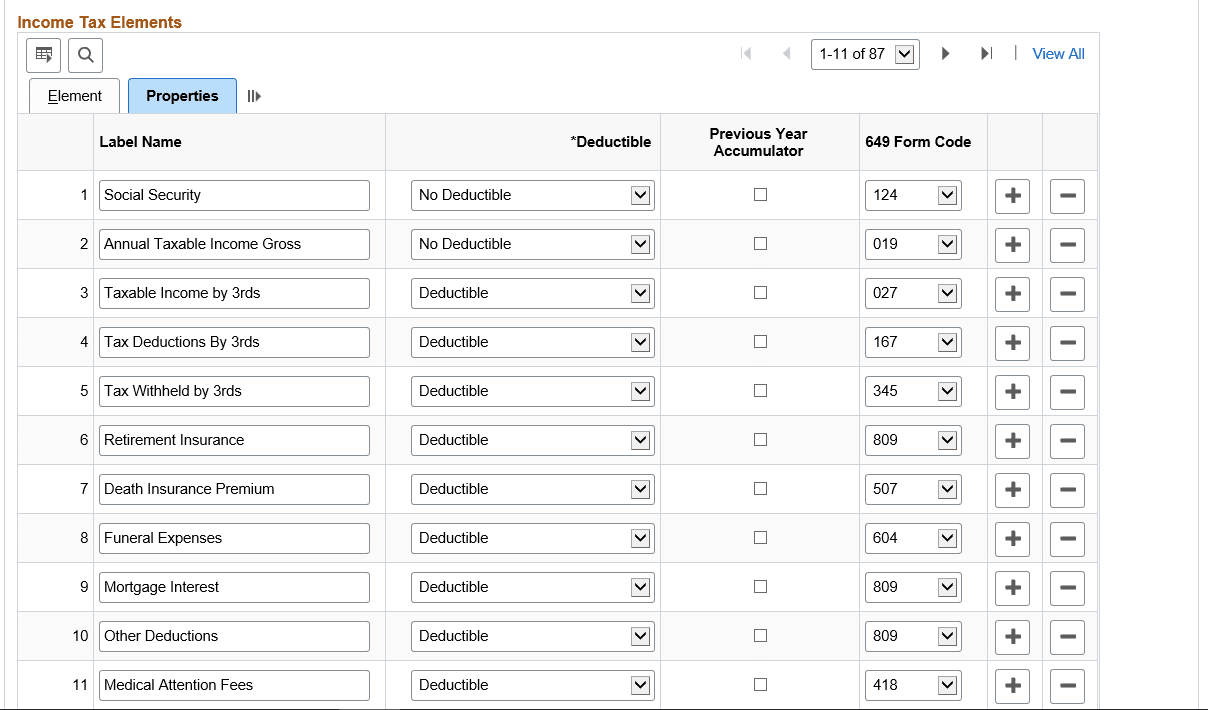Switch to the Element tab
Viewport: 1208px width, 710px height.
[74, 95]
